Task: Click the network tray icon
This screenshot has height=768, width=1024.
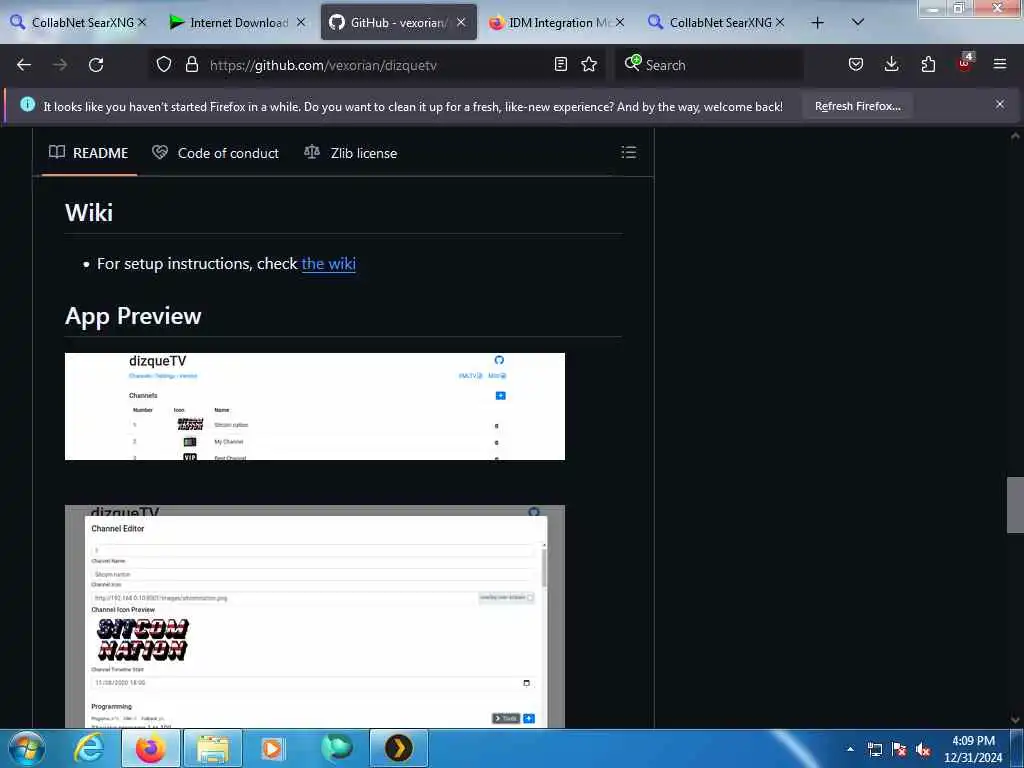Action: [874, 750]
